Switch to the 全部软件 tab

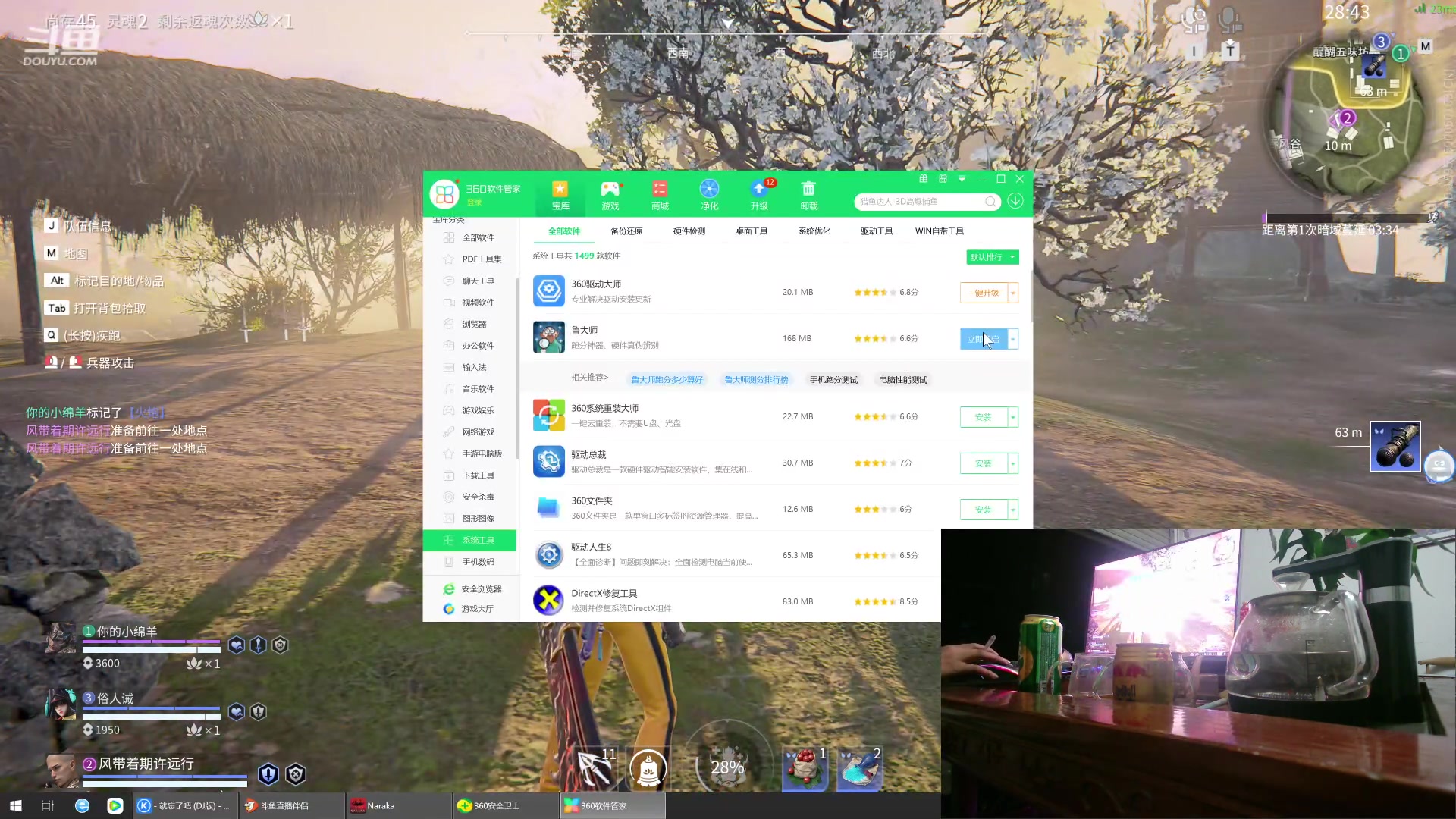[x=564, y=231]
